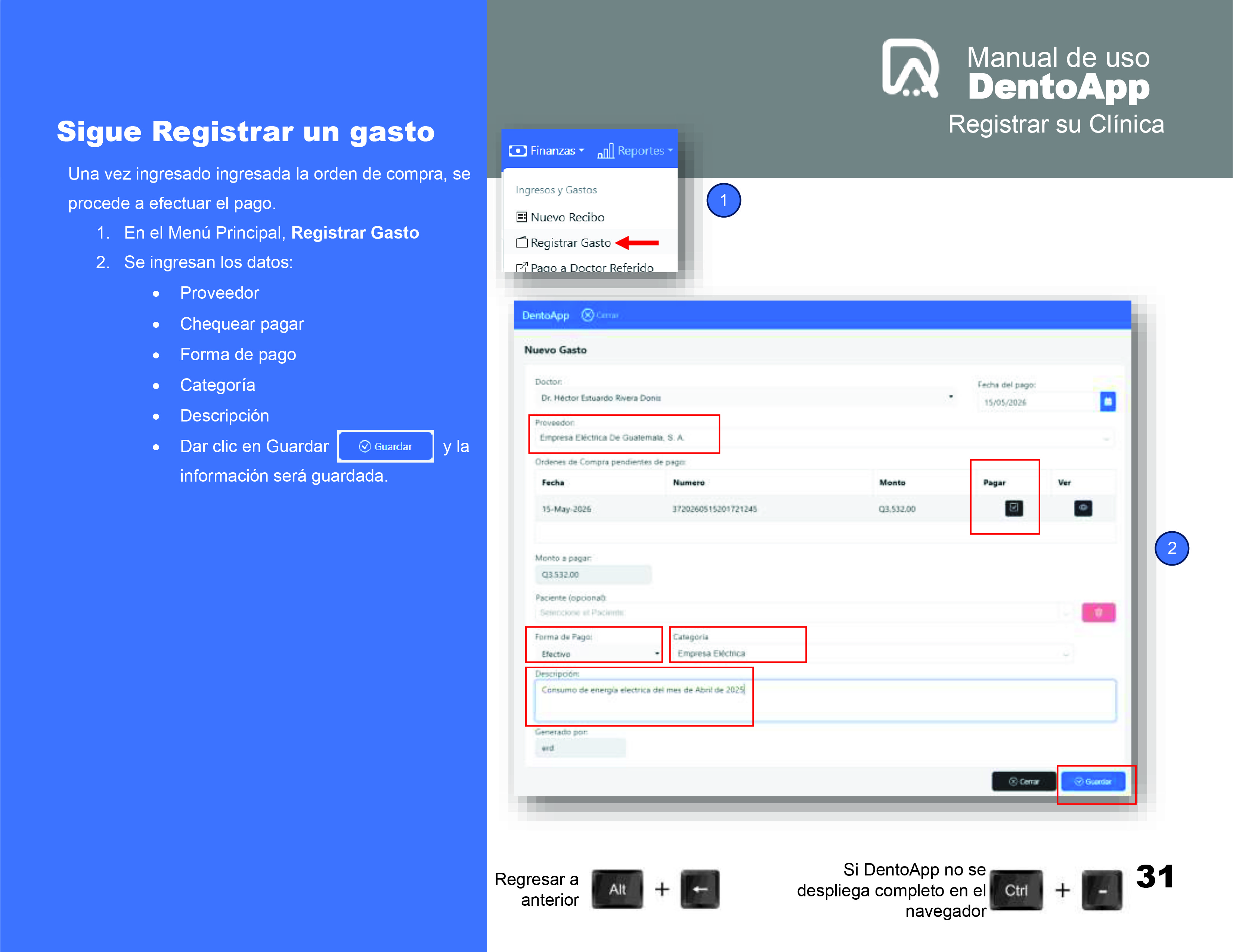The image size is (1233, 952).
Task: Open the Proveedor dropdown
Action: pos(824,438)
